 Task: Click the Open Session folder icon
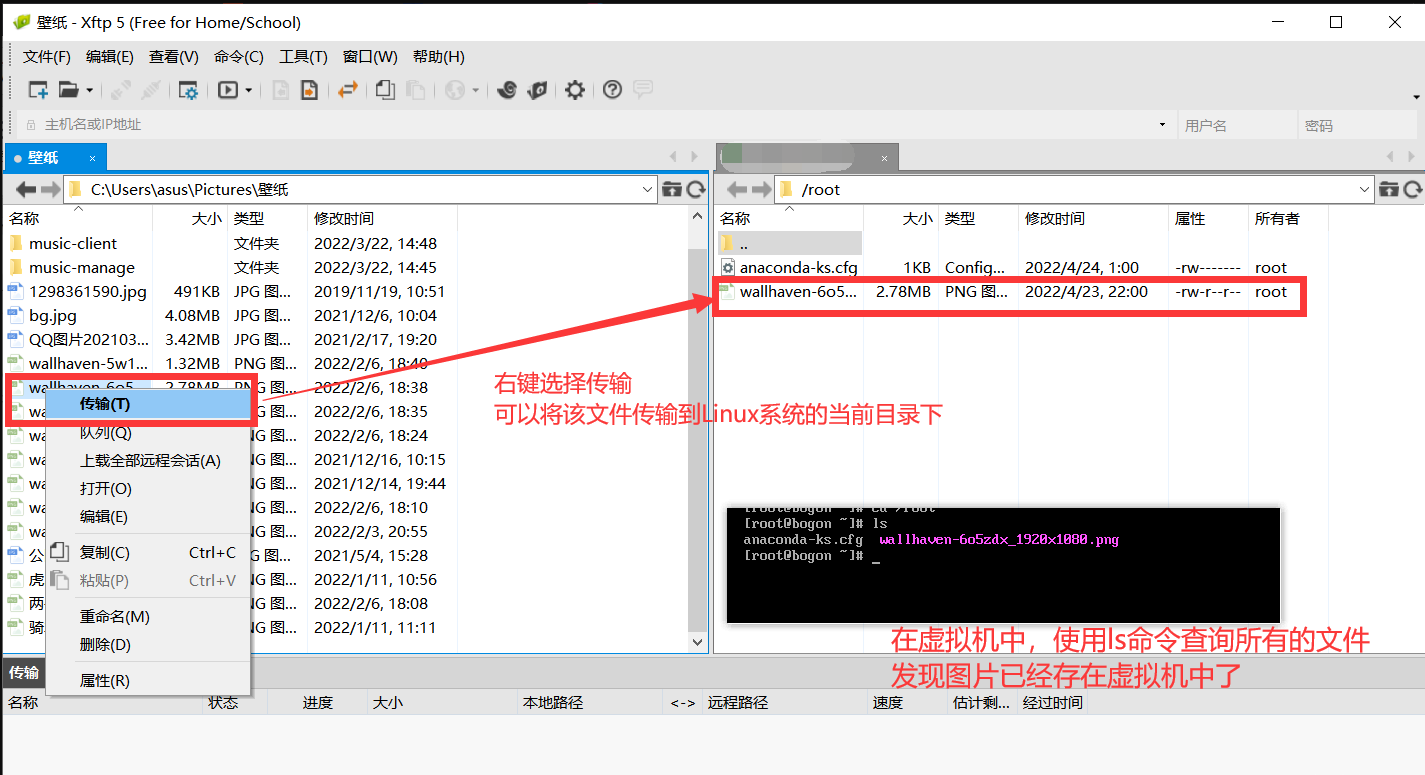coord(68,90)
